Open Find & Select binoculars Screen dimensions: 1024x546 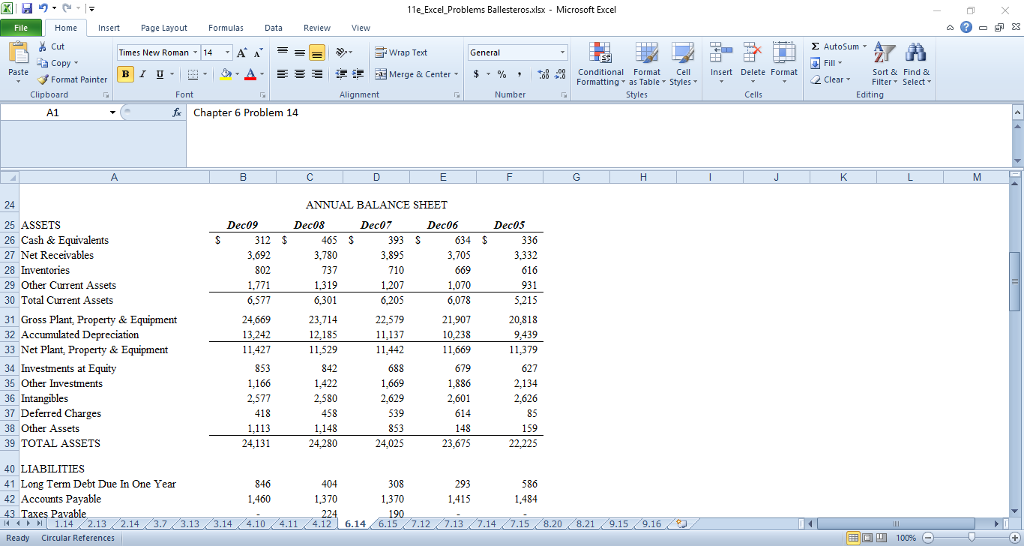click(916, 63)
